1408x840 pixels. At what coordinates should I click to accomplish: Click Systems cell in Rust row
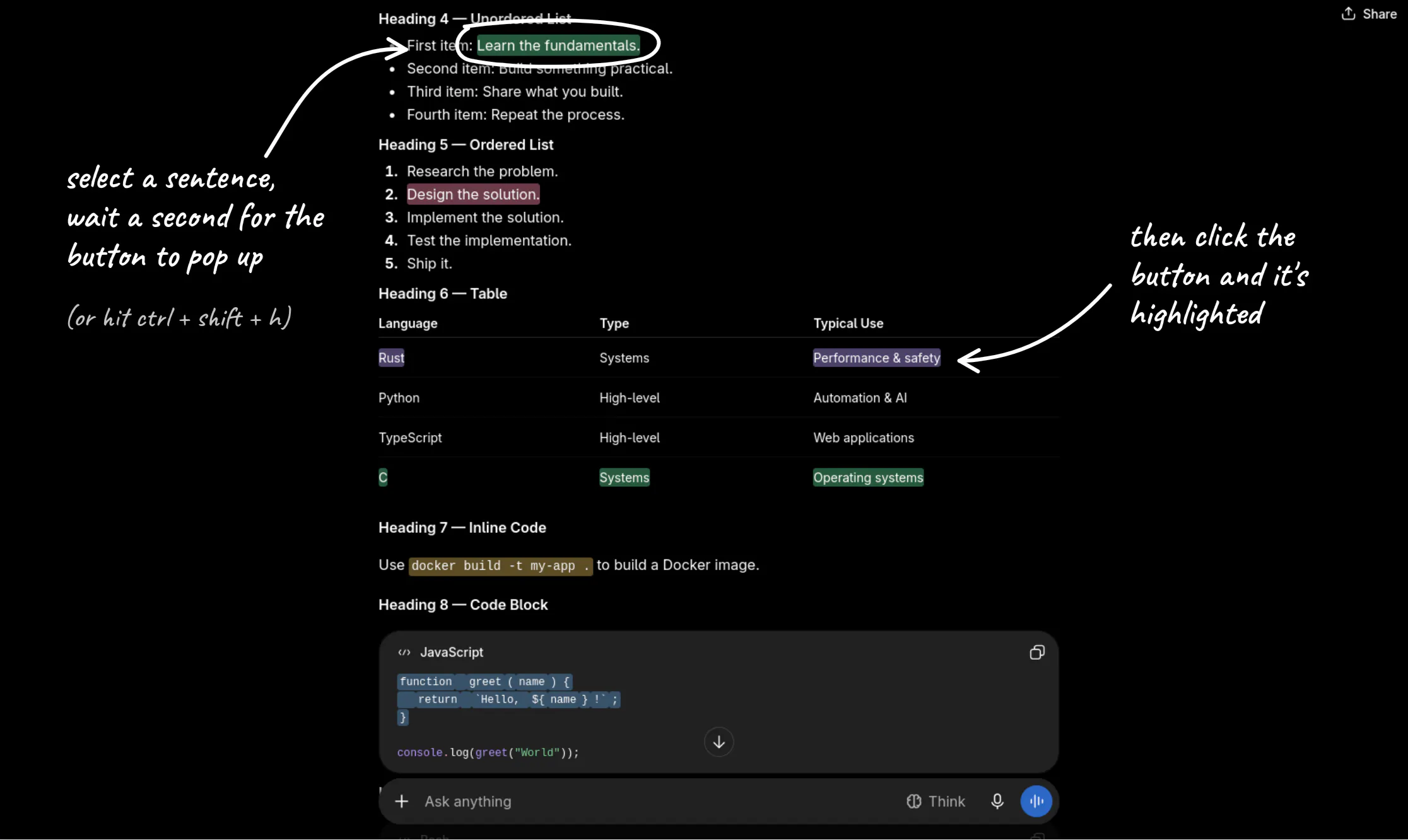624,358
